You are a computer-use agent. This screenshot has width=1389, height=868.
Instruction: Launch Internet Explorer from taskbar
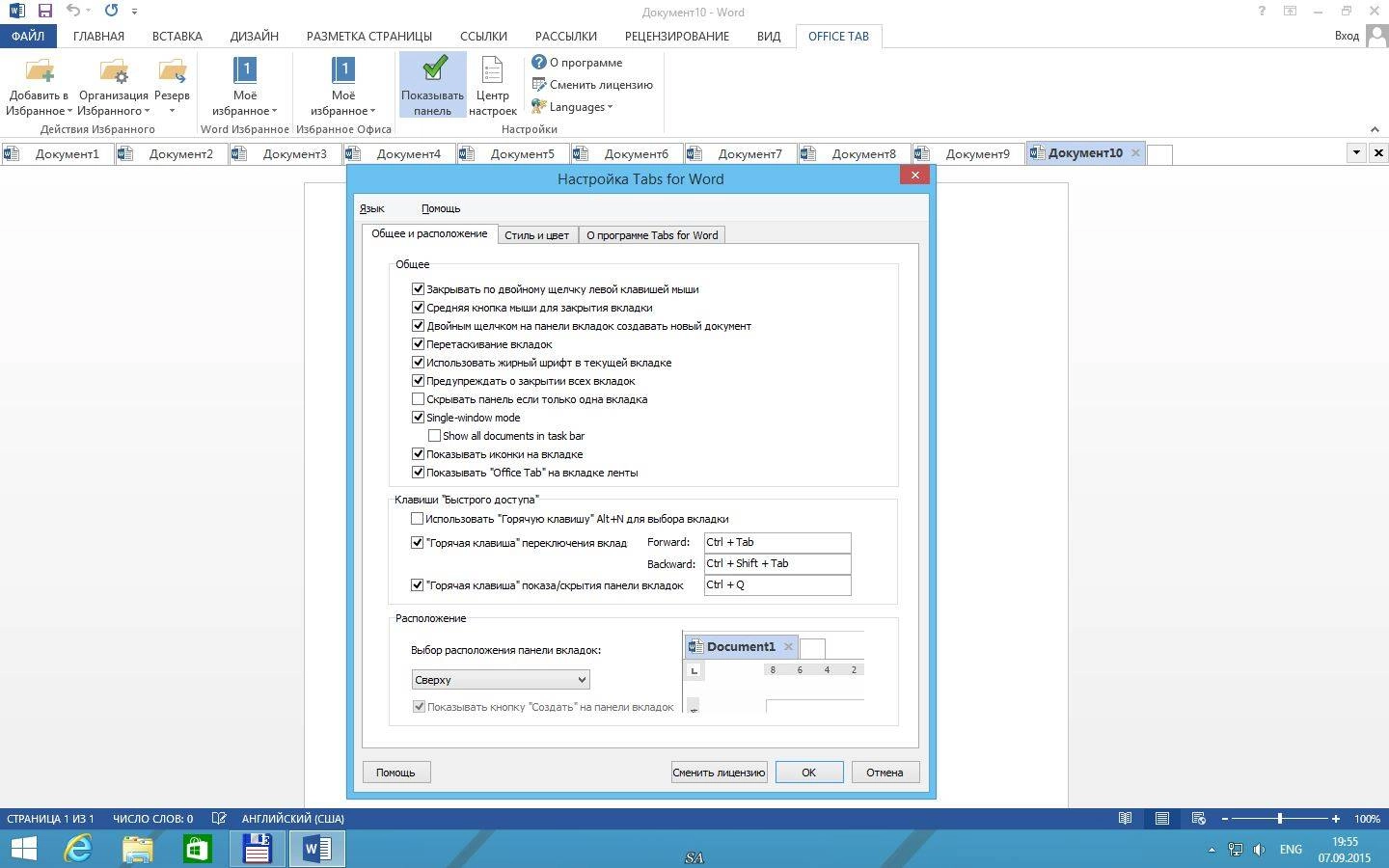tap(78, 849)
